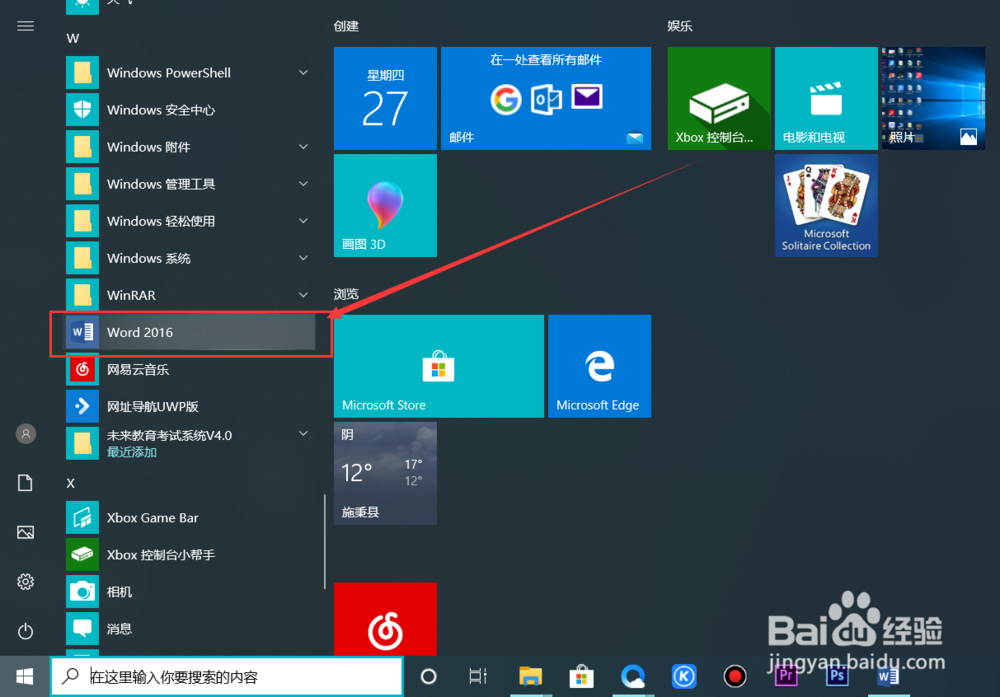
Task: Open File Explorer from taskbar
Action: coord(530,677)
